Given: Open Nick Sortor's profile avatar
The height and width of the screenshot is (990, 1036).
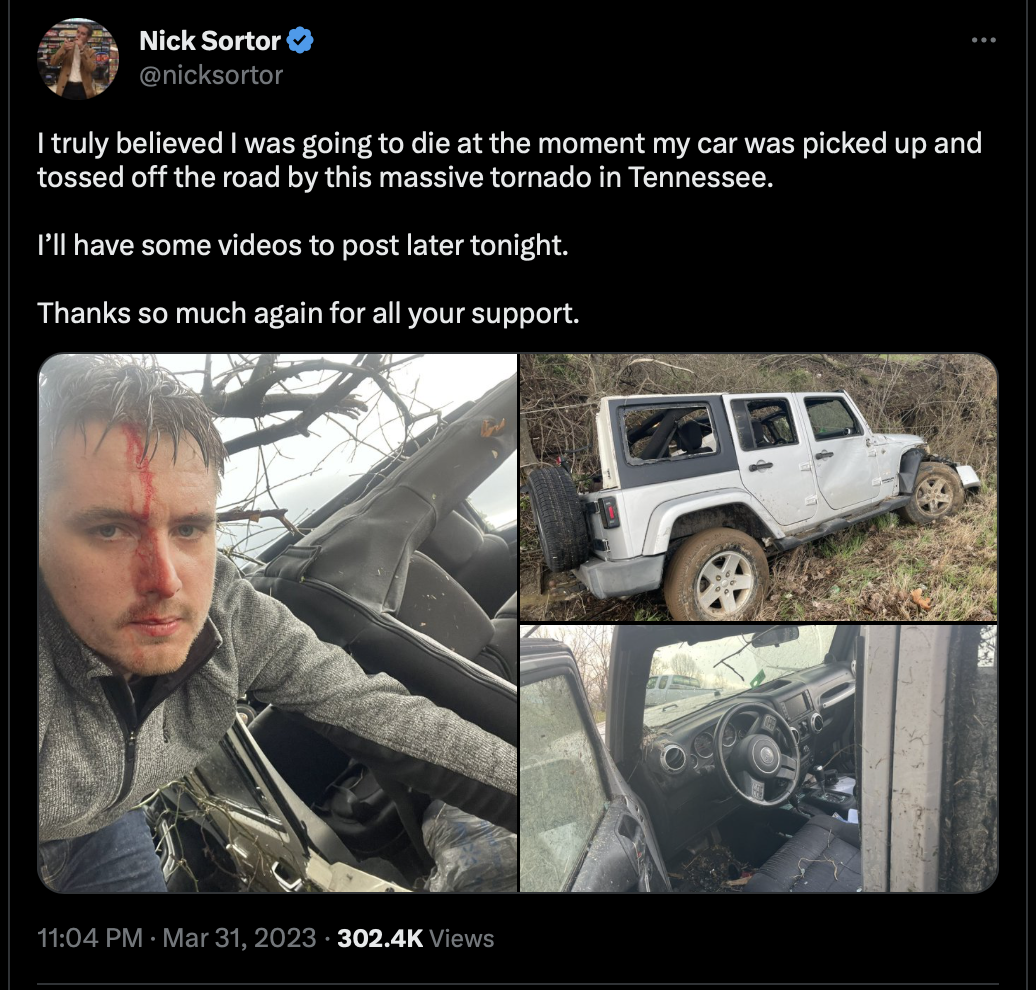Looking at the screenshot, I should (78, 58).
